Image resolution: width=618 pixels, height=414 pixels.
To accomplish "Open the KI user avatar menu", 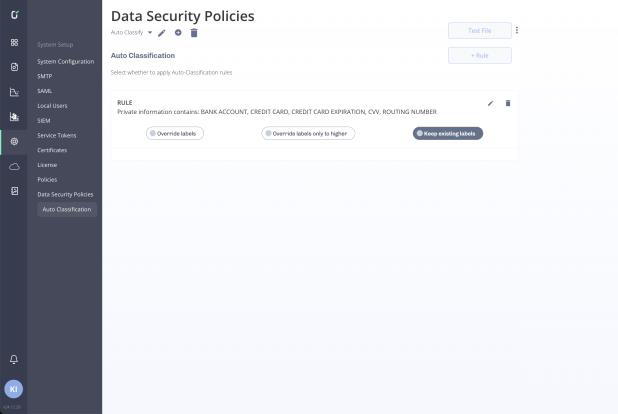I will pos(14,389).
